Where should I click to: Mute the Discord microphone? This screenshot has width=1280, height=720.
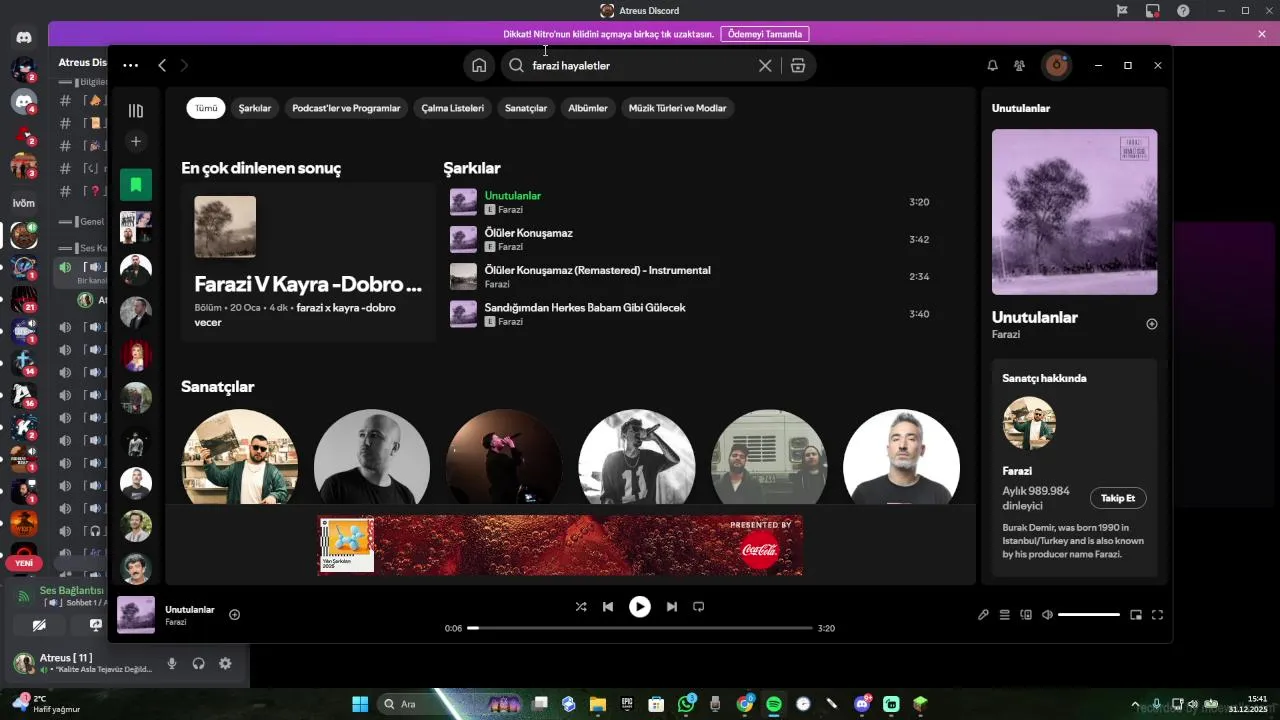click(x=172, y=663)
